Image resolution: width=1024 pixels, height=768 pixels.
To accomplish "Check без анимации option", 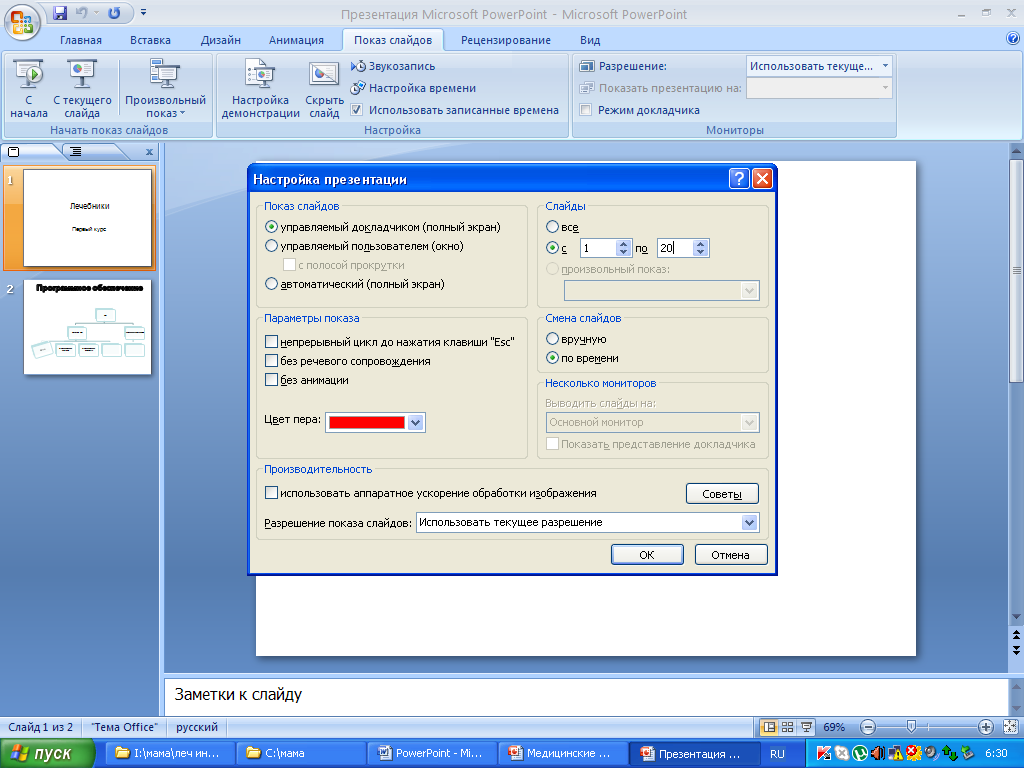I will pyautogui.click(x=272, y=379).
